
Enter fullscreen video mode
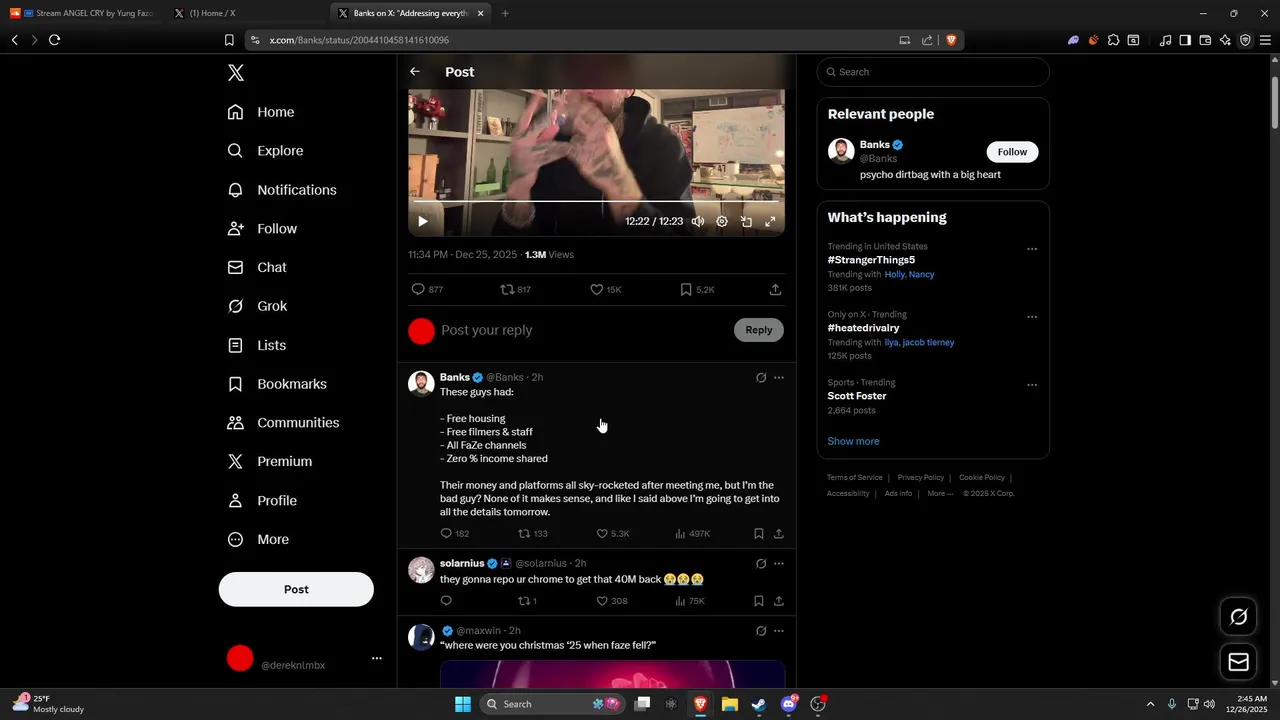click(770, 222)
